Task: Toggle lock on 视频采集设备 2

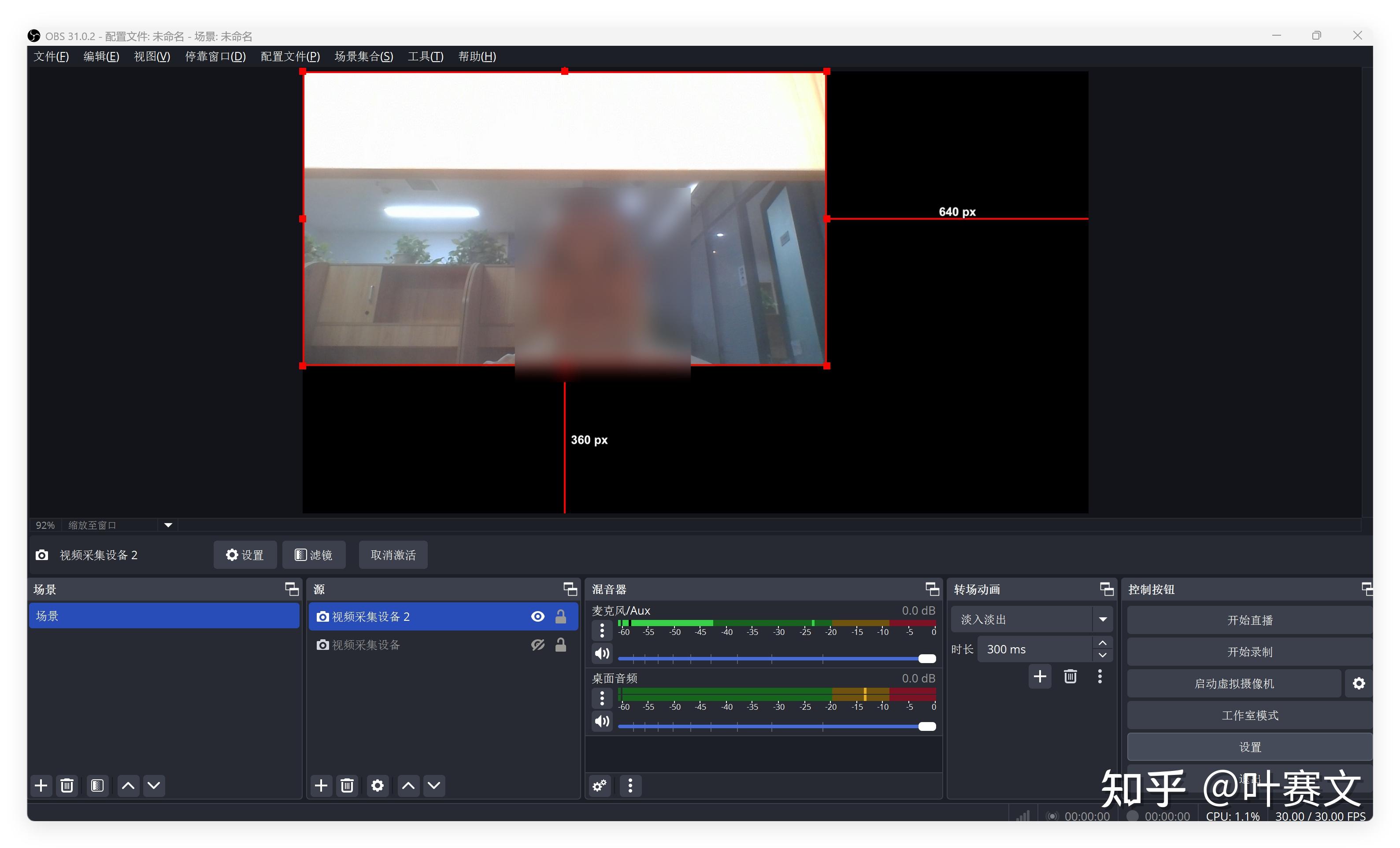Action: tap(561, 617)
